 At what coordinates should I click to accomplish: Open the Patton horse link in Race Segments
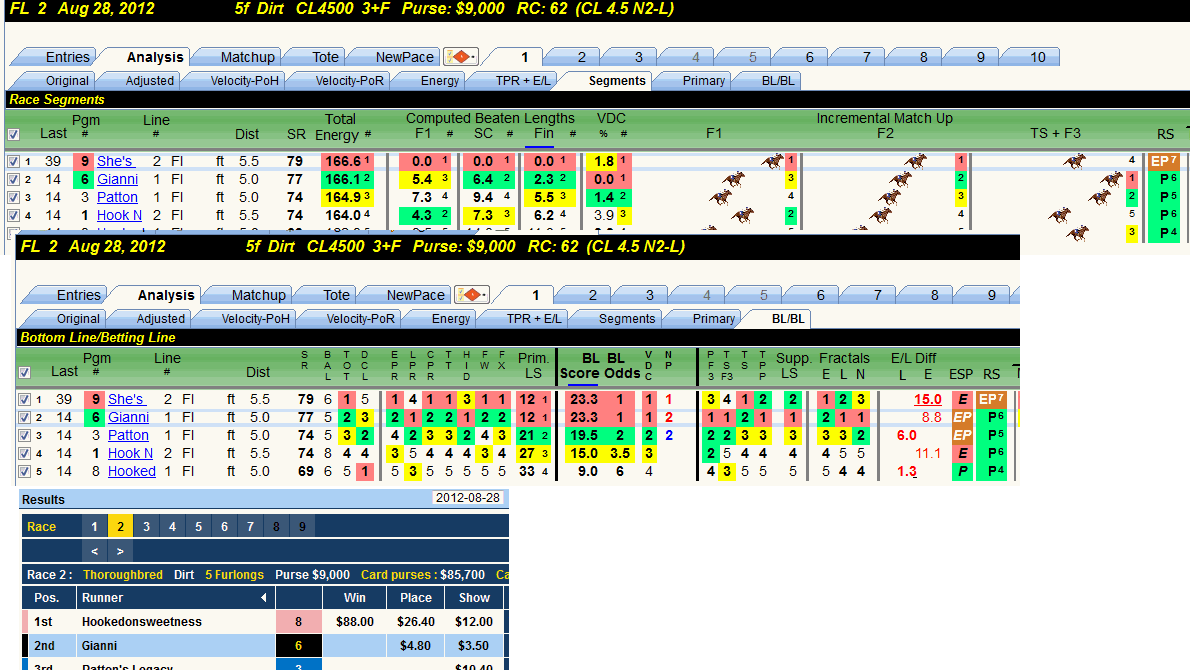point(118,197)
